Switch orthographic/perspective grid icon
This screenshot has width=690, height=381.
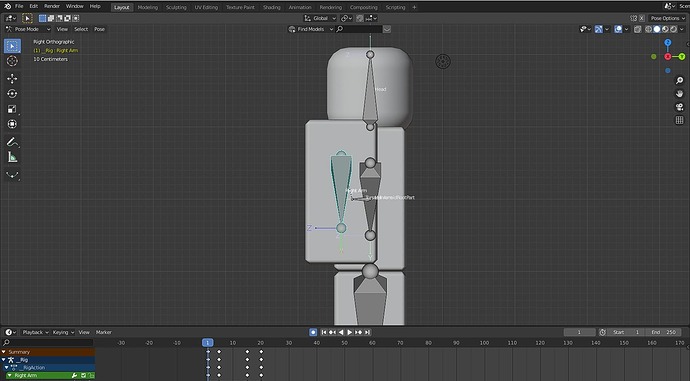pyautogui.click(x=679, y=120)
